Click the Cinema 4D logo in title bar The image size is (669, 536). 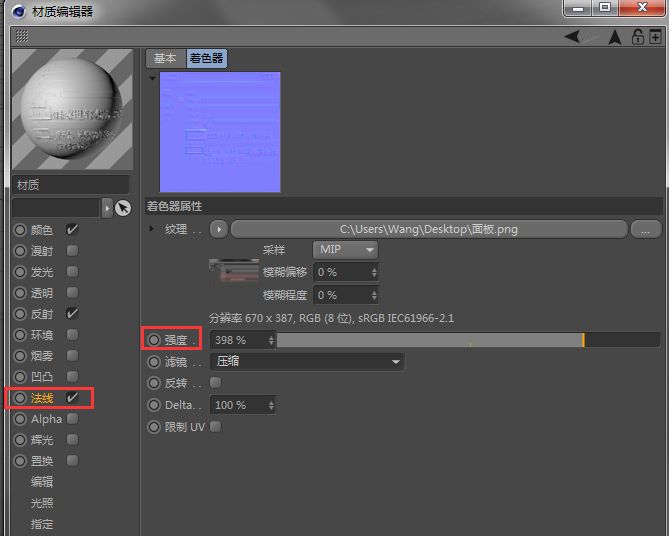tap(18, 11)
